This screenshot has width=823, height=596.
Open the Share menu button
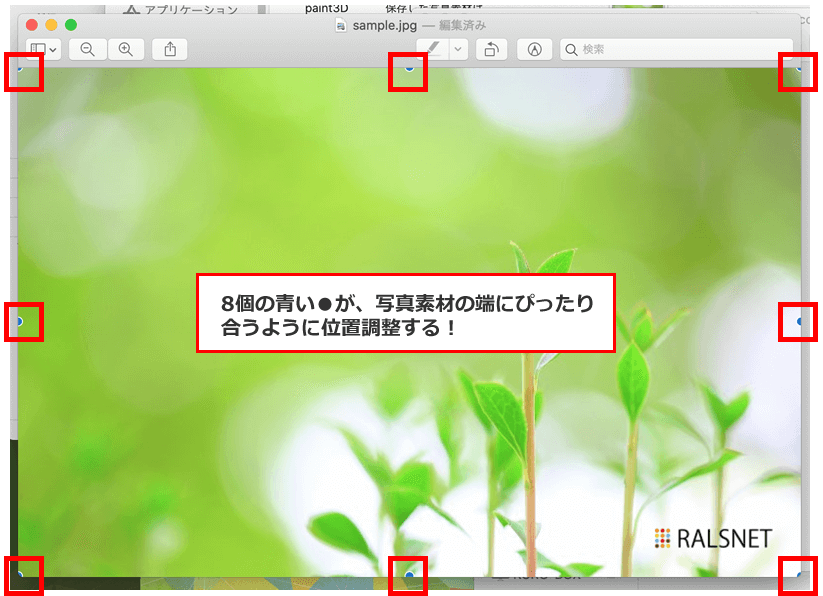(170, 49)
